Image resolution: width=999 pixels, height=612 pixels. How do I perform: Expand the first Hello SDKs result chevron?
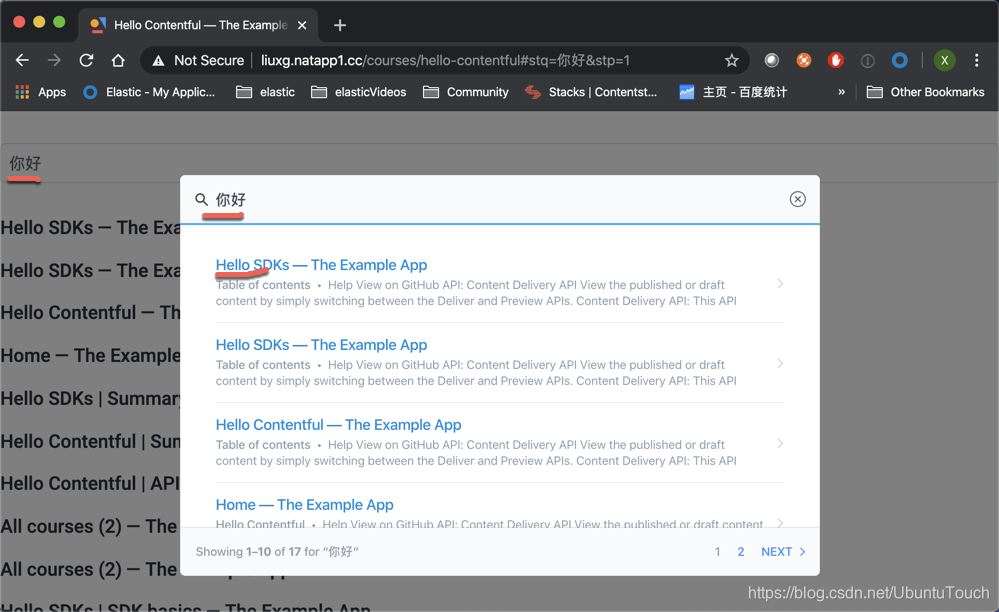[780, 284]
